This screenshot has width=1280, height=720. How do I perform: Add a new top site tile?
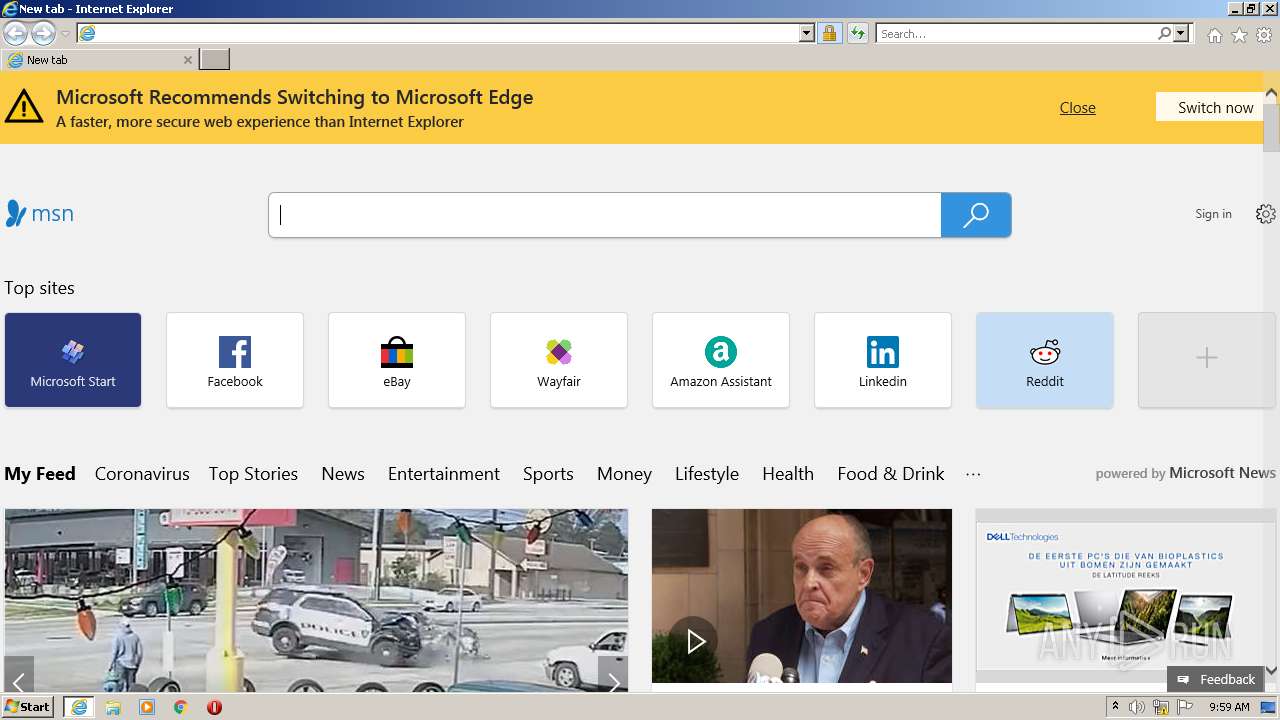[x=1207, y=360]
